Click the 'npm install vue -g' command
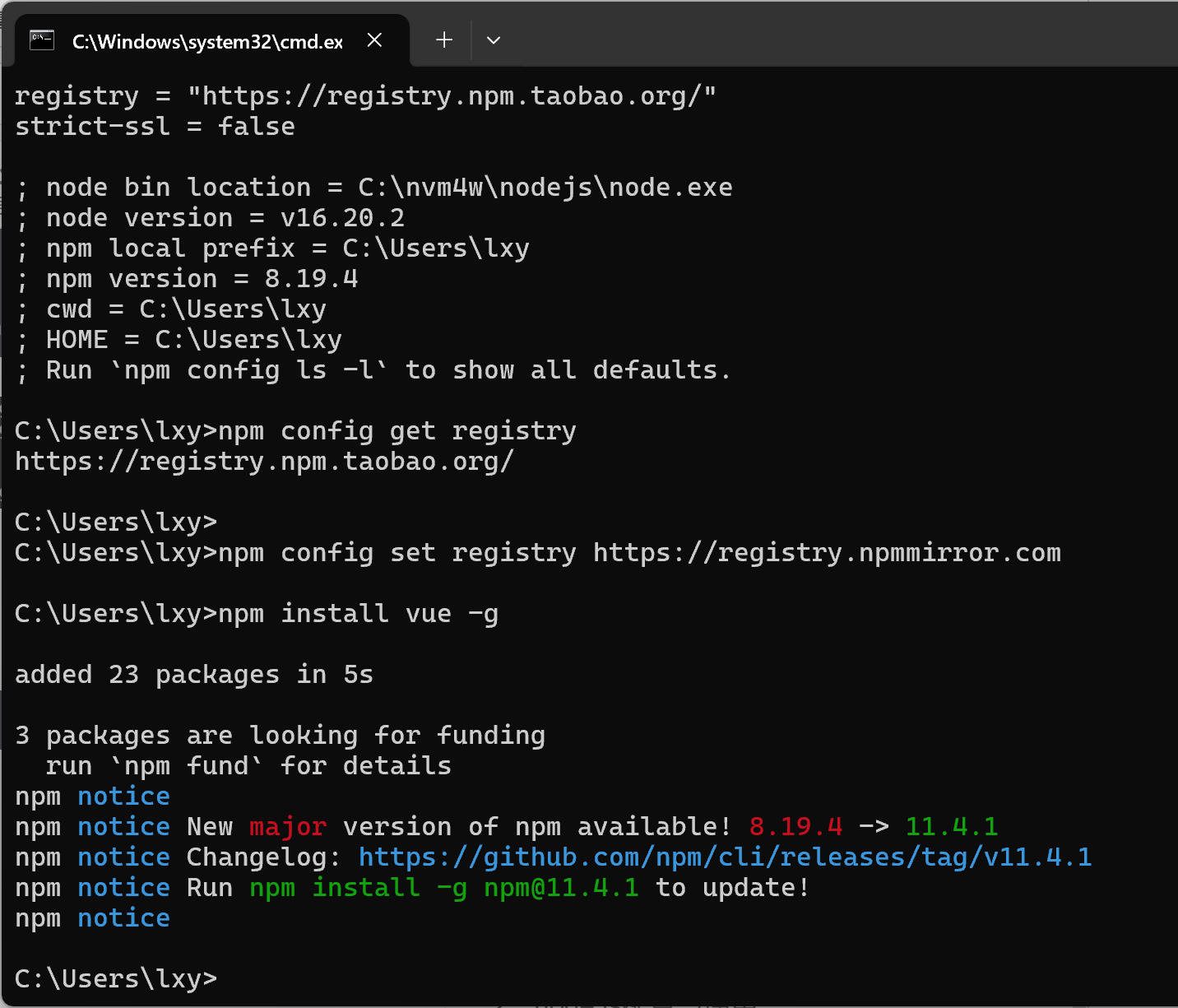The image size is (1178, 1008). [359, 614]
